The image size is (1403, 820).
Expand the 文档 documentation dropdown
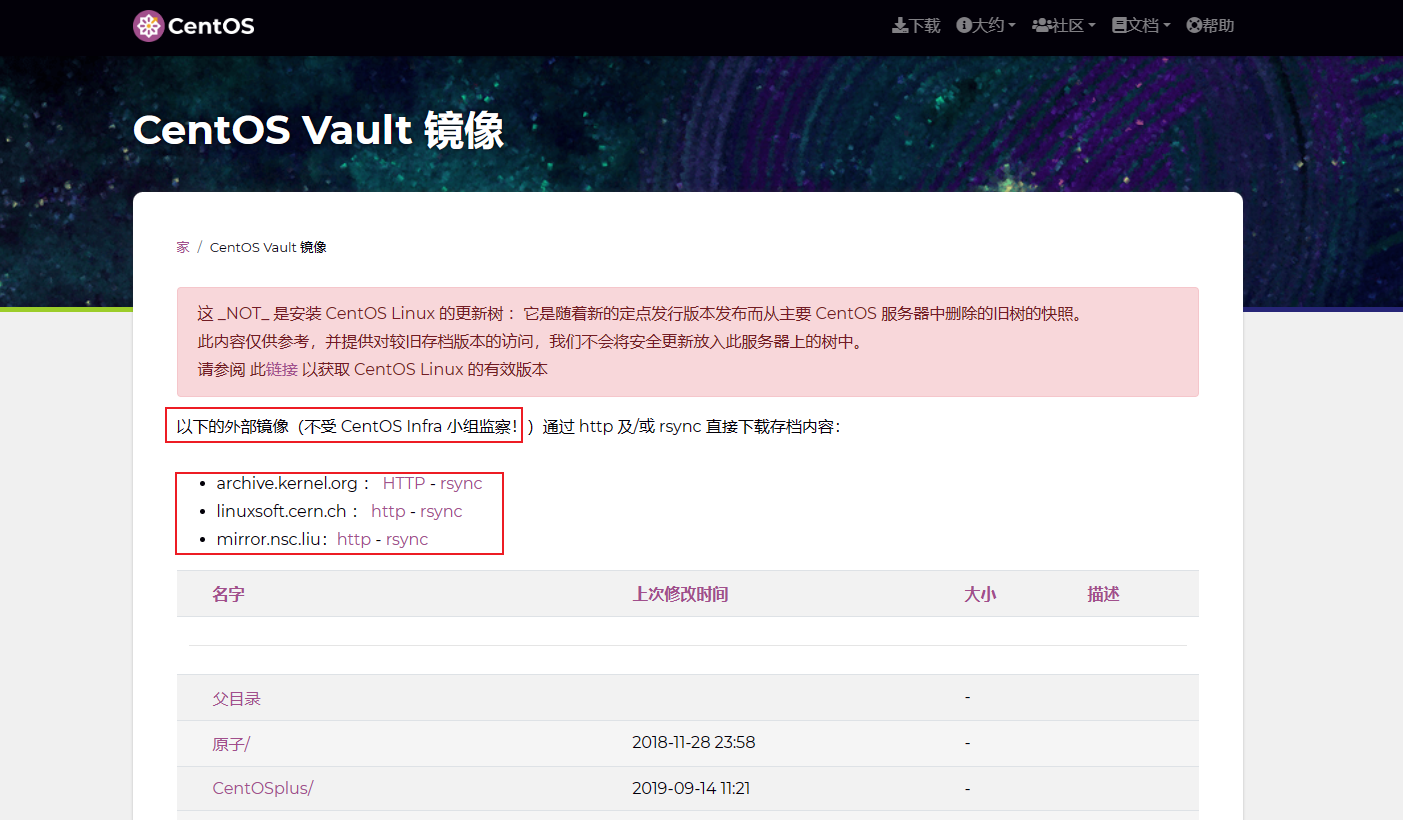coord(1141,26)
